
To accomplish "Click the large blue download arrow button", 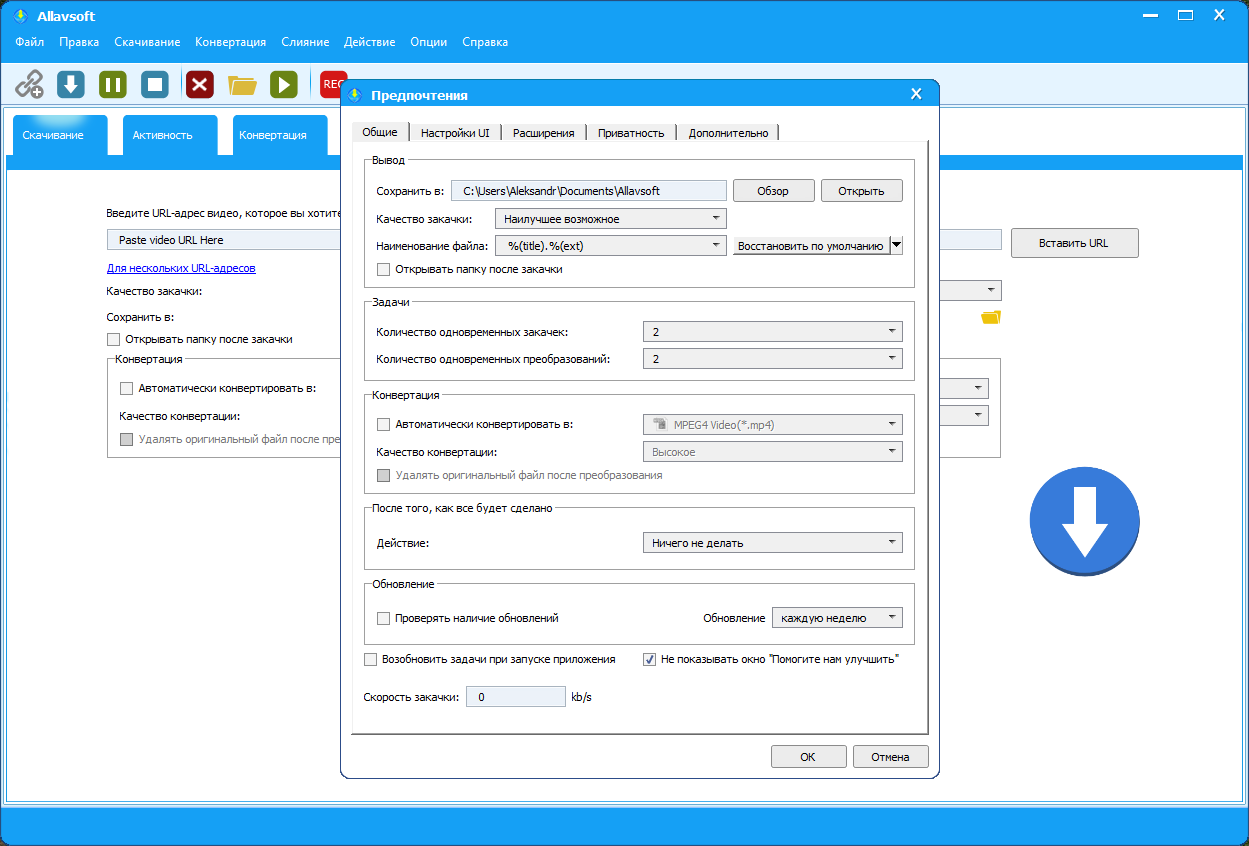I will pos(1084,521).
